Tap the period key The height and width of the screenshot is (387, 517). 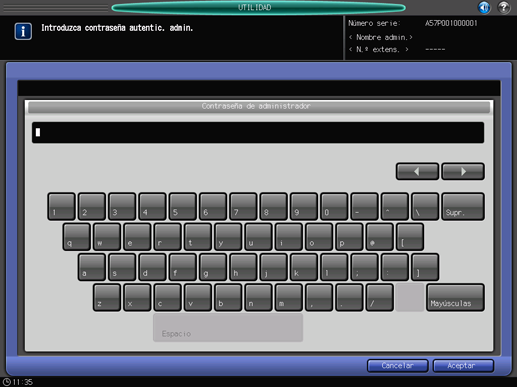(350, 297)
